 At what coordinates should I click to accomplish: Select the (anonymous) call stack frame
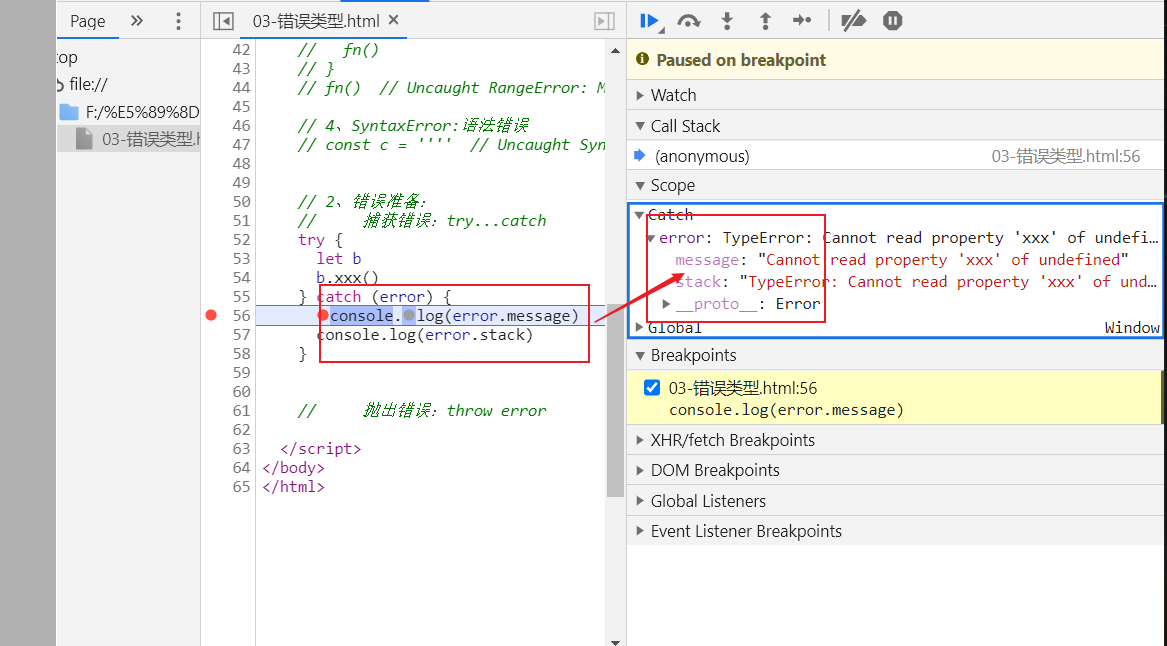click(x=702, y=156)
